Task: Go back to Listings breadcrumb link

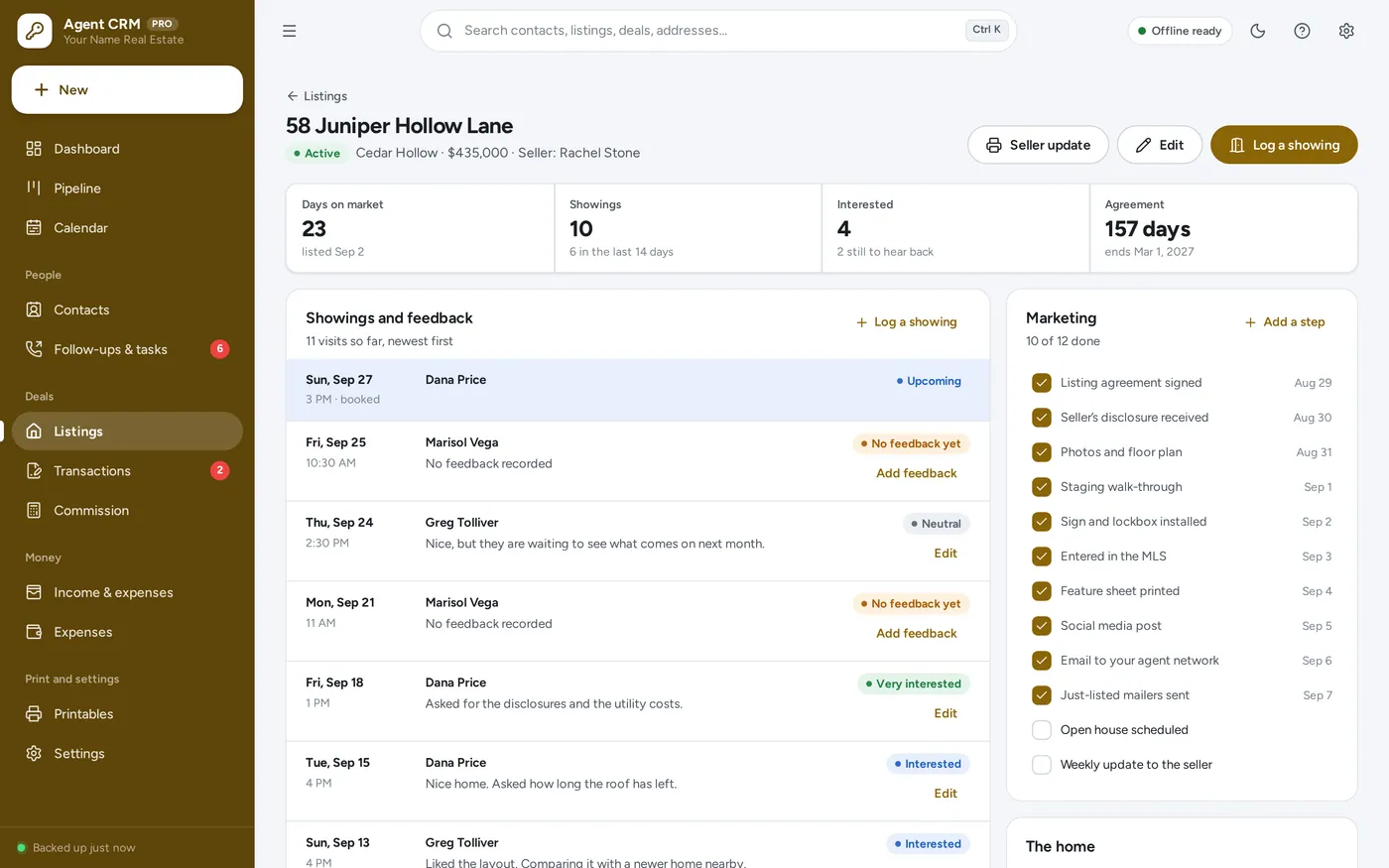Action: (x=316, y=96)
